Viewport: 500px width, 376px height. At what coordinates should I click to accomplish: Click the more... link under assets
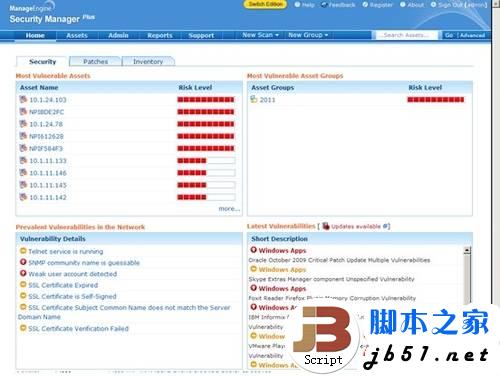(229, 209)
